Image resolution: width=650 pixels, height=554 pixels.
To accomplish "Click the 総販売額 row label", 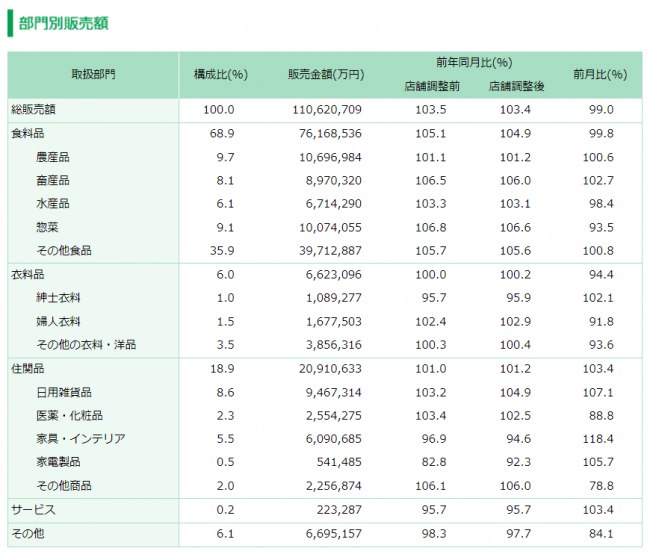I will tap(31, 109).
